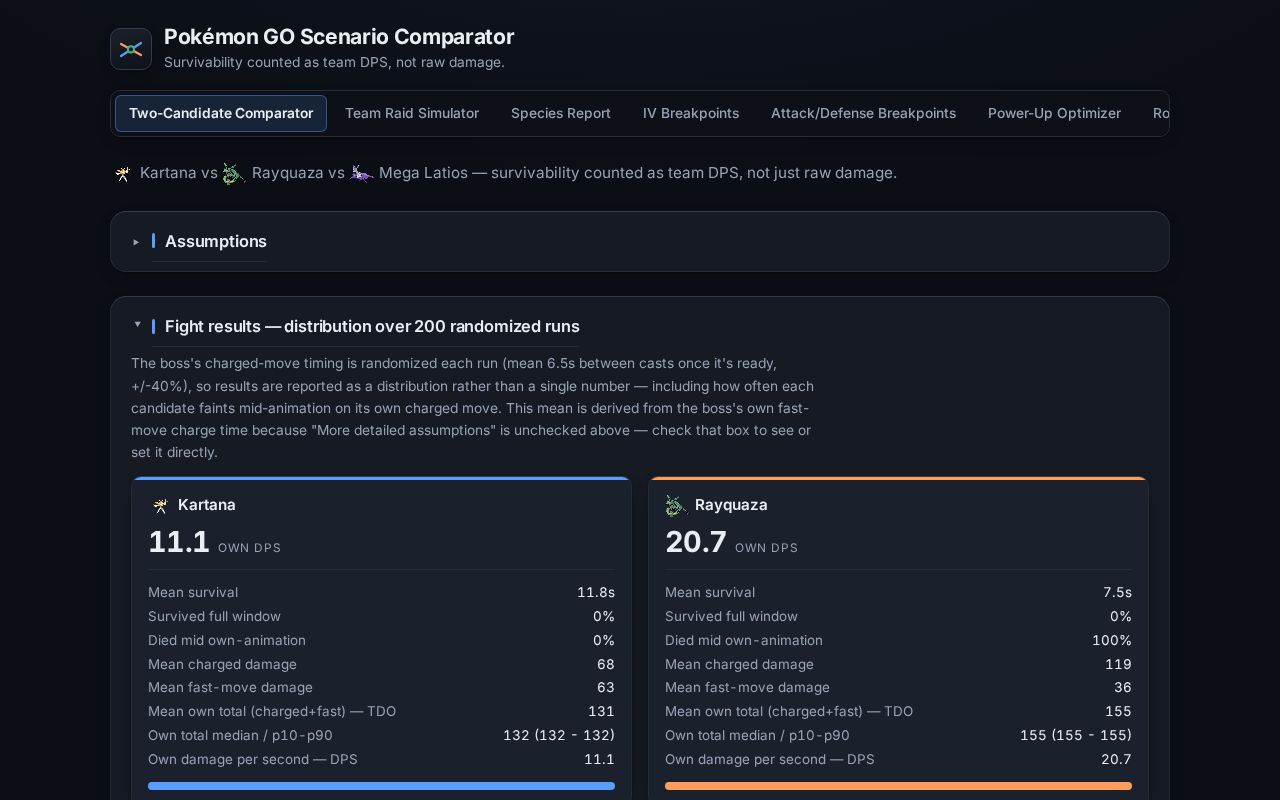Click the Kartana sprite in the summary line
The image size is (1280, 800).
click(122, 174)
